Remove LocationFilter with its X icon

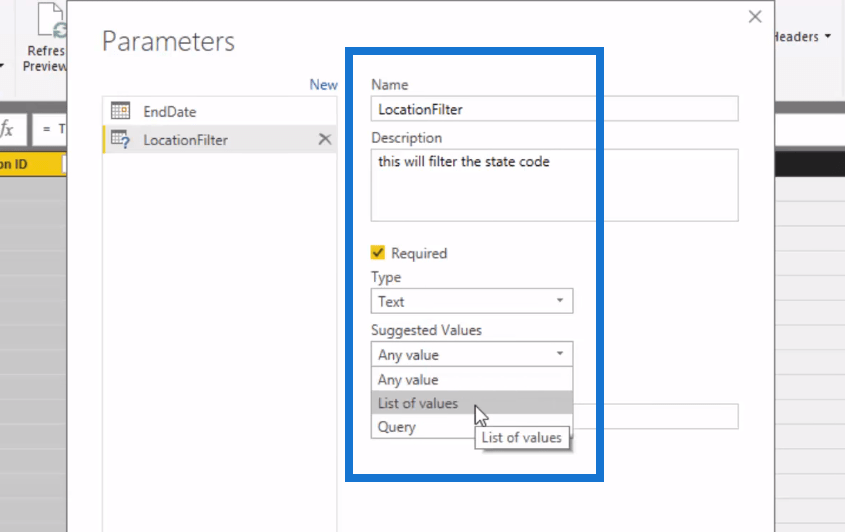(x=324, y=139)
